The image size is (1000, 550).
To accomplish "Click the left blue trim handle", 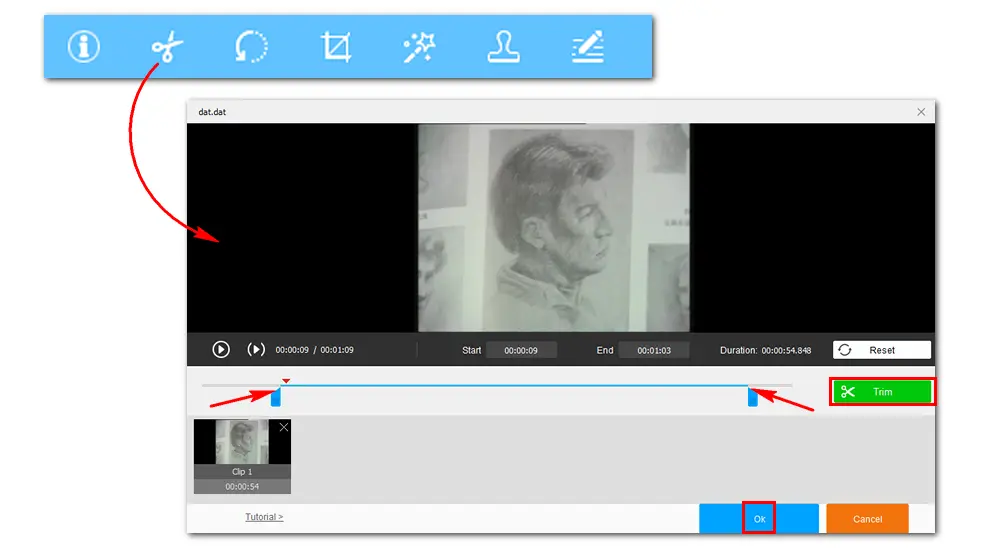I will tap(276, 397).
